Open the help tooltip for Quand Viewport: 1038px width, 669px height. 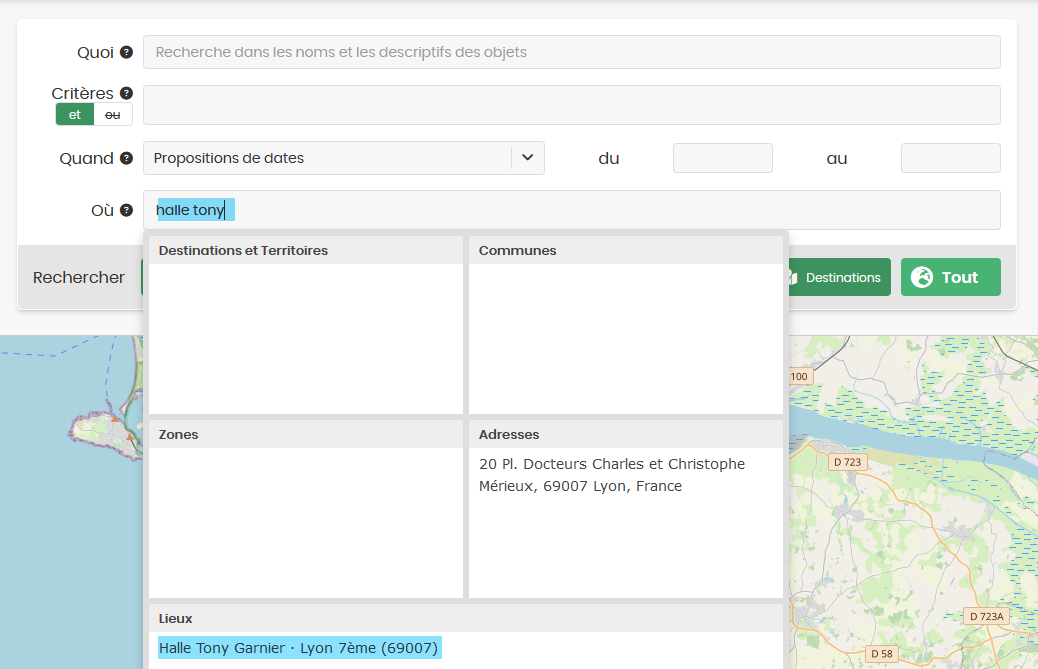126,158
